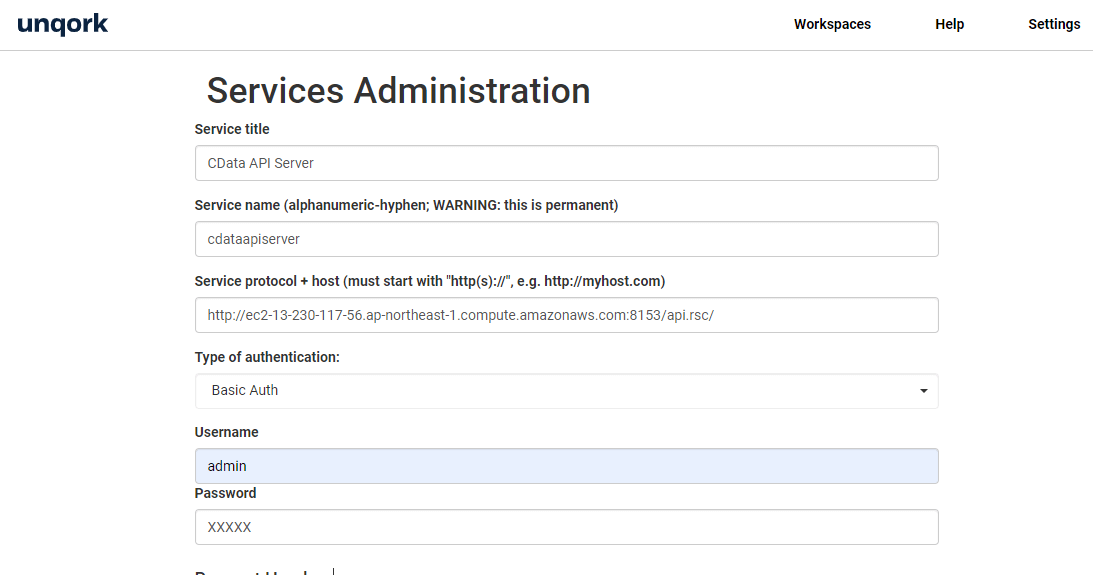Viewport: 1093px width, 575px height.
Task: Open the Type of authentication dropdown
Action: pyautogui.click(x=567, y=391)
